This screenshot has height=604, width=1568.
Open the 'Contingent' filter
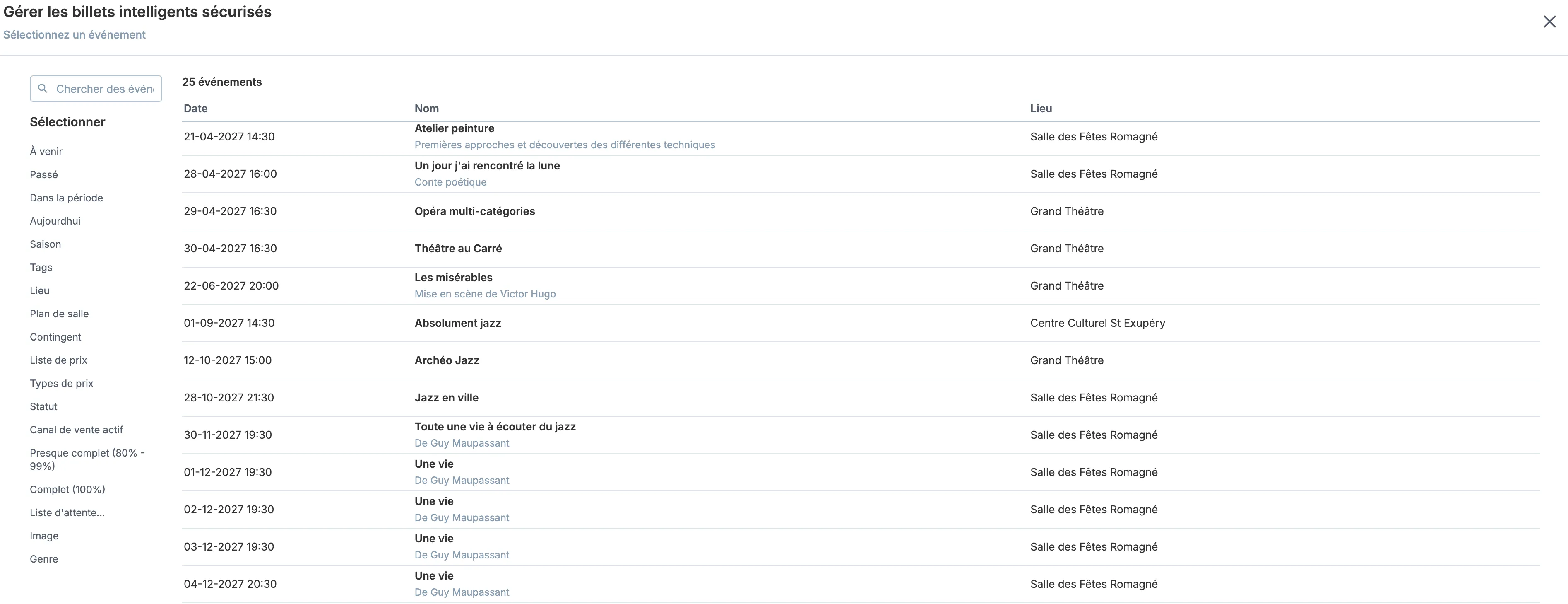click(55, 337)
